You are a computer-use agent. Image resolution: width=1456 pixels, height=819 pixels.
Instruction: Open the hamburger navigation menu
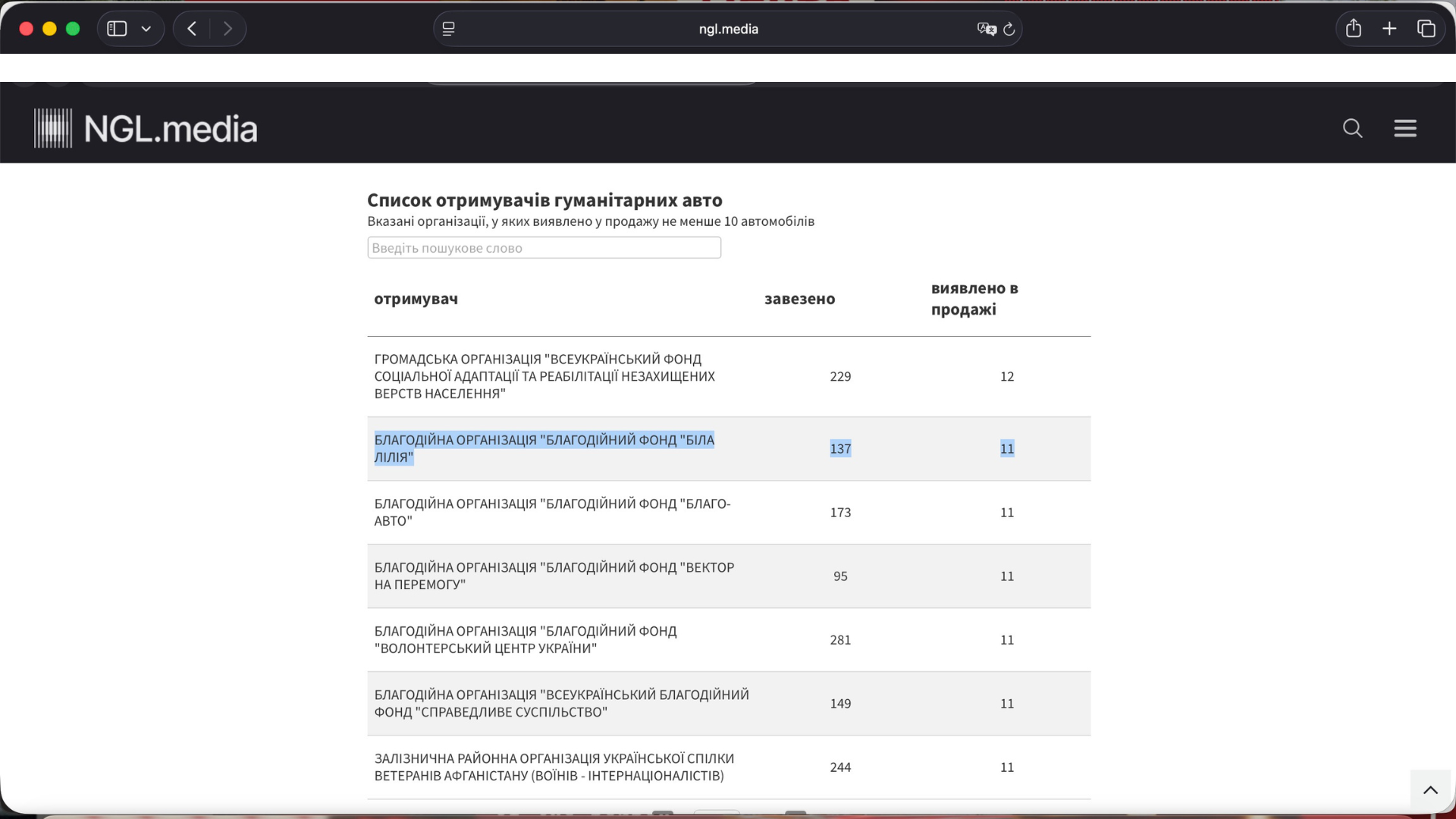point(1405,128)
